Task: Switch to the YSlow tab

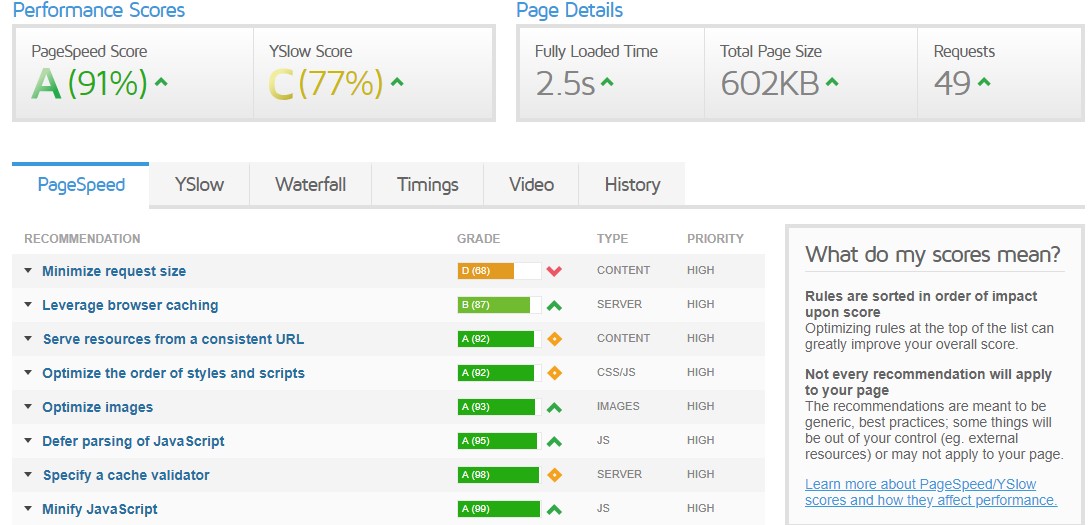Action: pyautogui.click(x=199, y=185)
